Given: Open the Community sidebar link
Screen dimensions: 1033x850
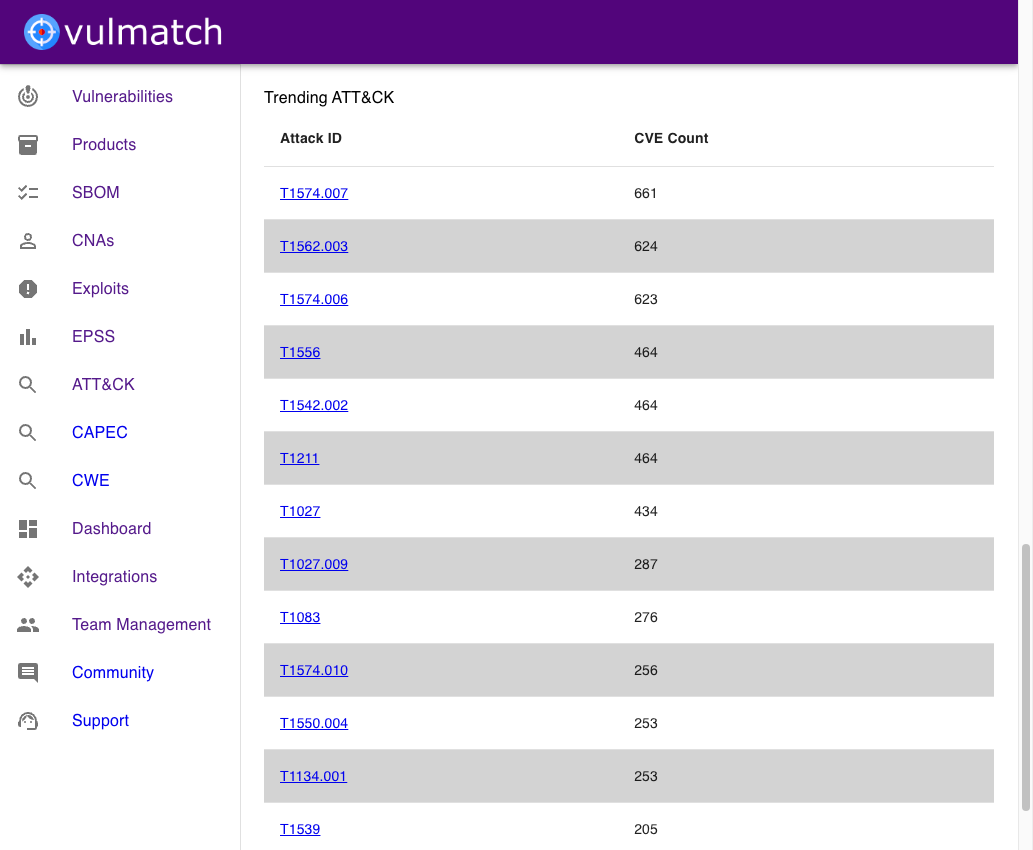Looking at the screenshot, I should coord(112,673).
